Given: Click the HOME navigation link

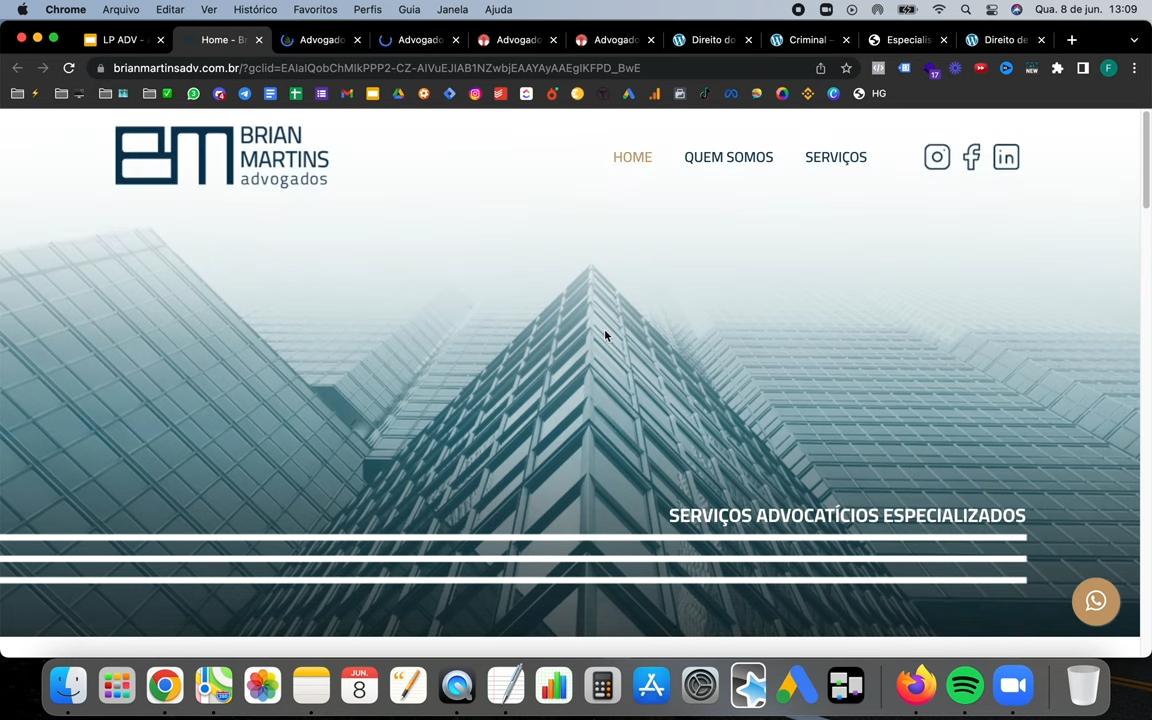Looking at the screenshot, I should pos(633,157).
